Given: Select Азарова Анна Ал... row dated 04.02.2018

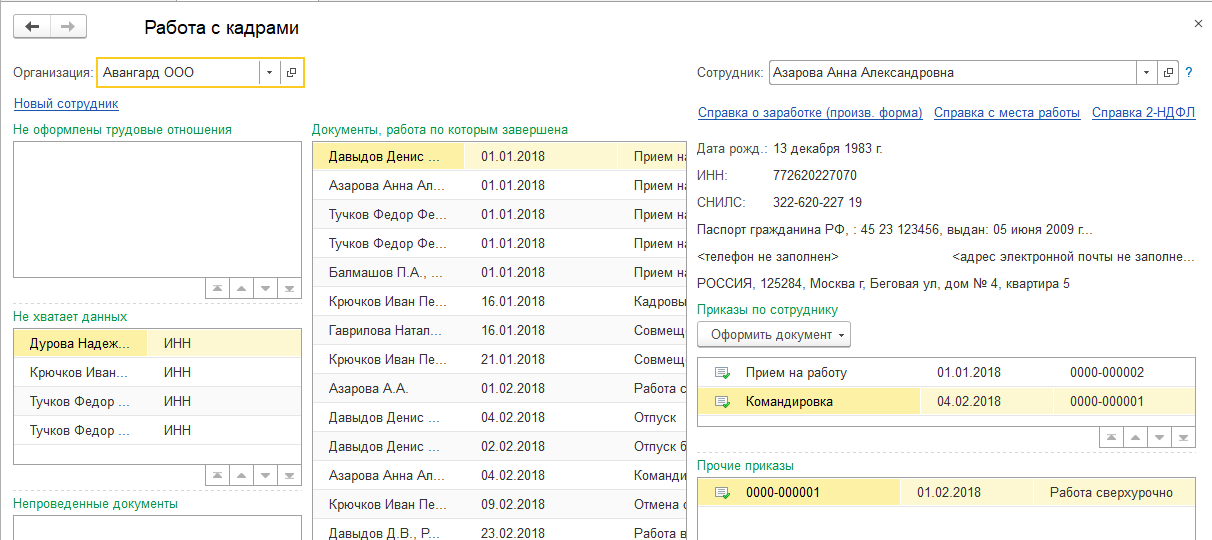Looking at the screenshot, I should coord(498,475).
